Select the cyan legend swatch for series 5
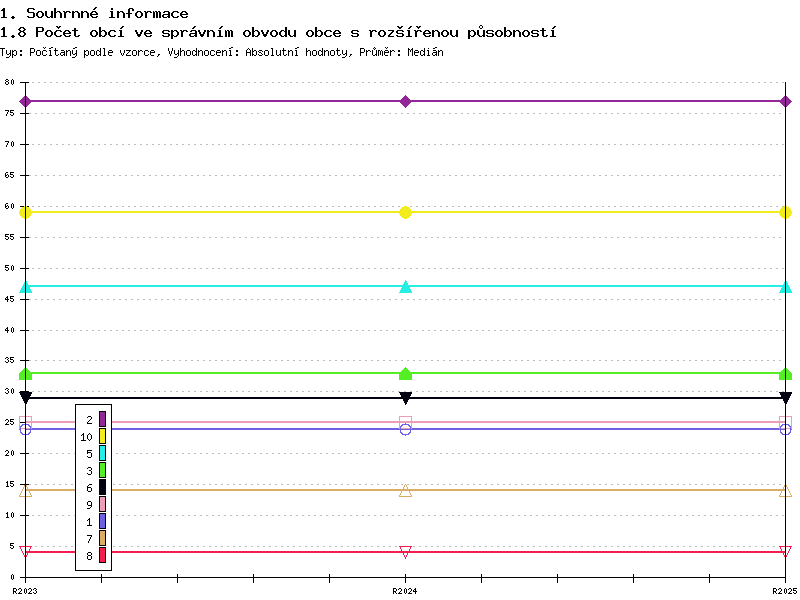This screenshot has width=800, height=600. point(102,453)
